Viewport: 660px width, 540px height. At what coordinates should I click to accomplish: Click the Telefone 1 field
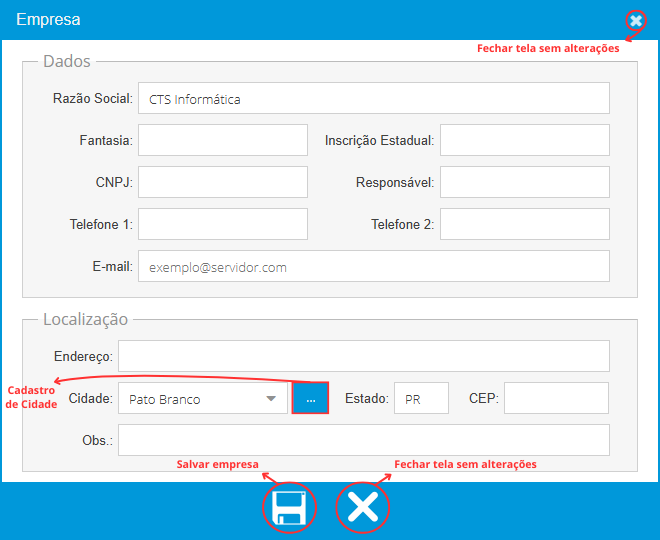pyautogui.click(x=222, y=225)
